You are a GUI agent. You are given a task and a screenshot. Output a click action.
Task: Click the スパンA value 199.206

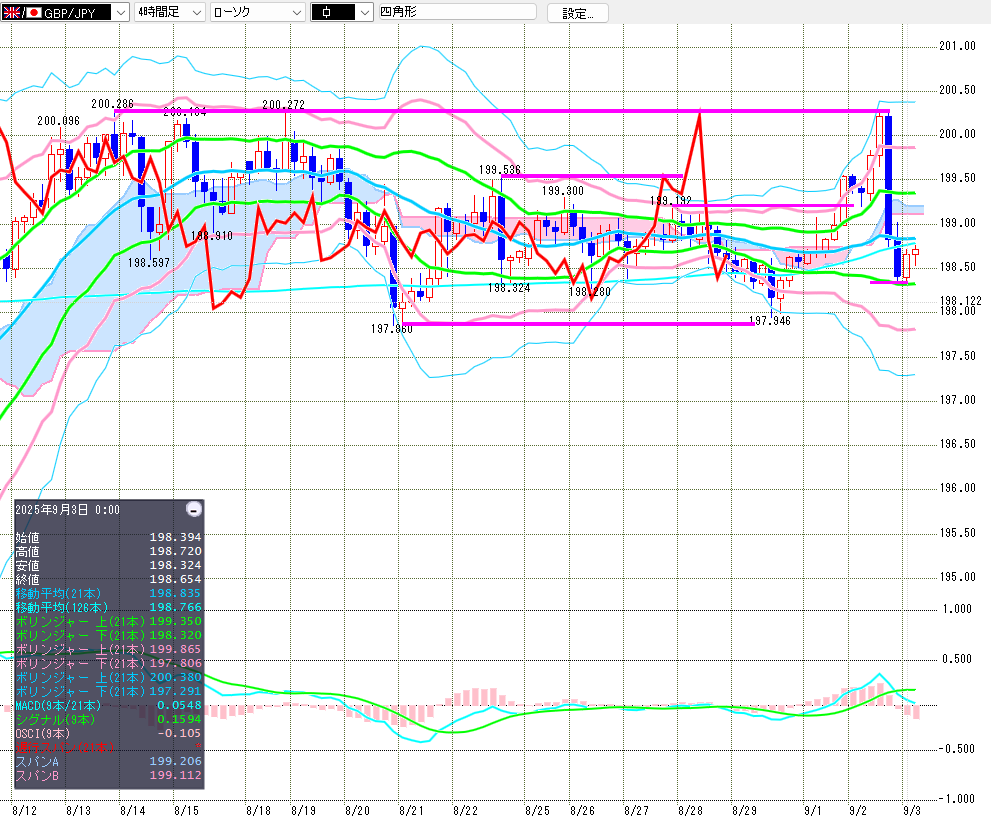click(175, 761)
